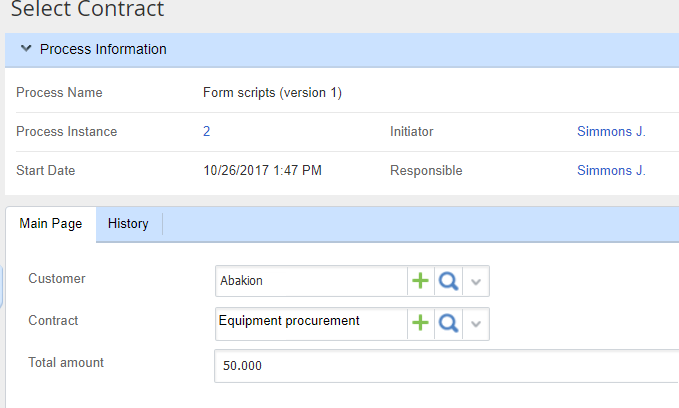This screenshot has height=408, width=679.
Task: Expand the Customer dropdown arrow
Action: [x=476, y=282]
